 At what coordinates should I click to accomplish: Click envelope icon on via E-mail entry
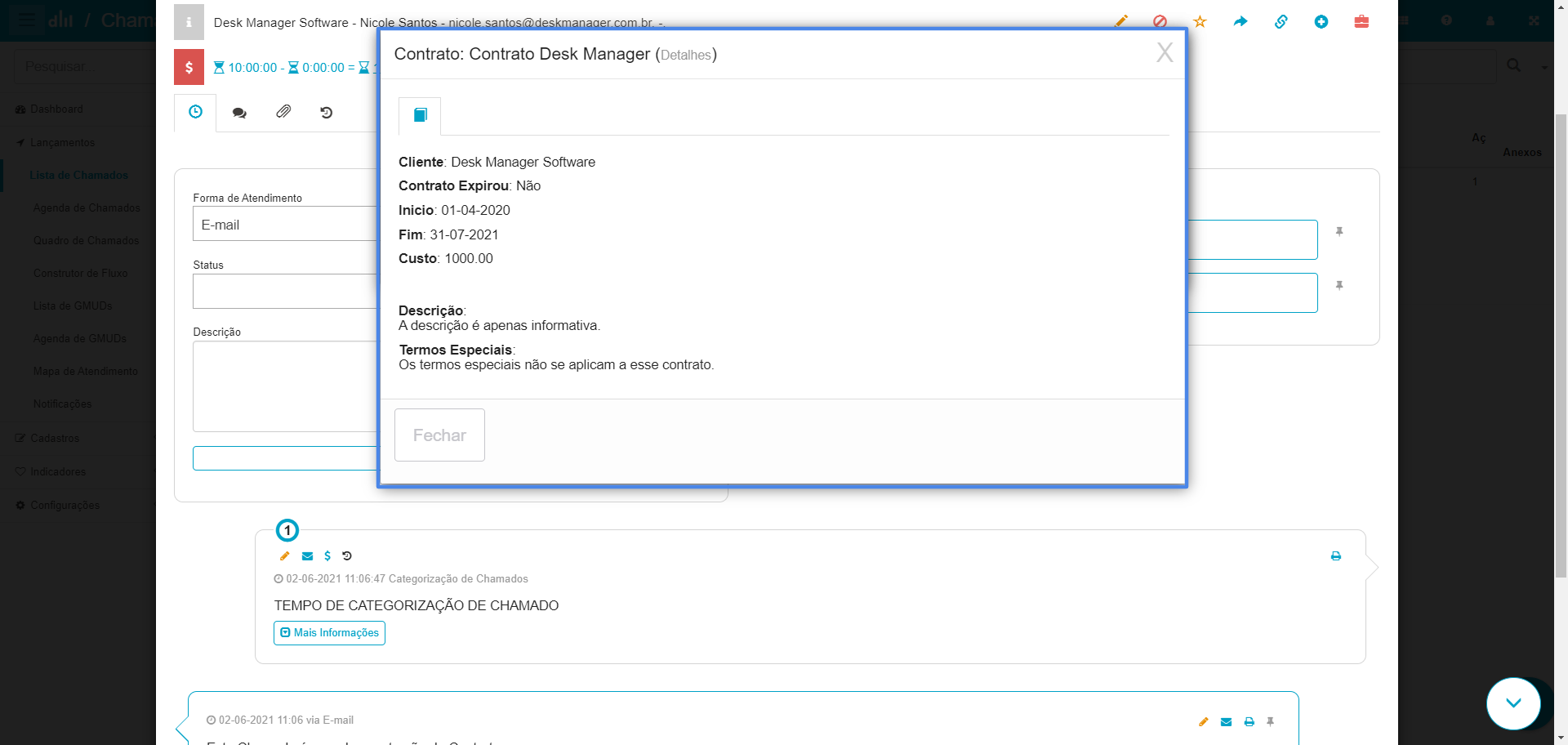tap(1226, 722)
